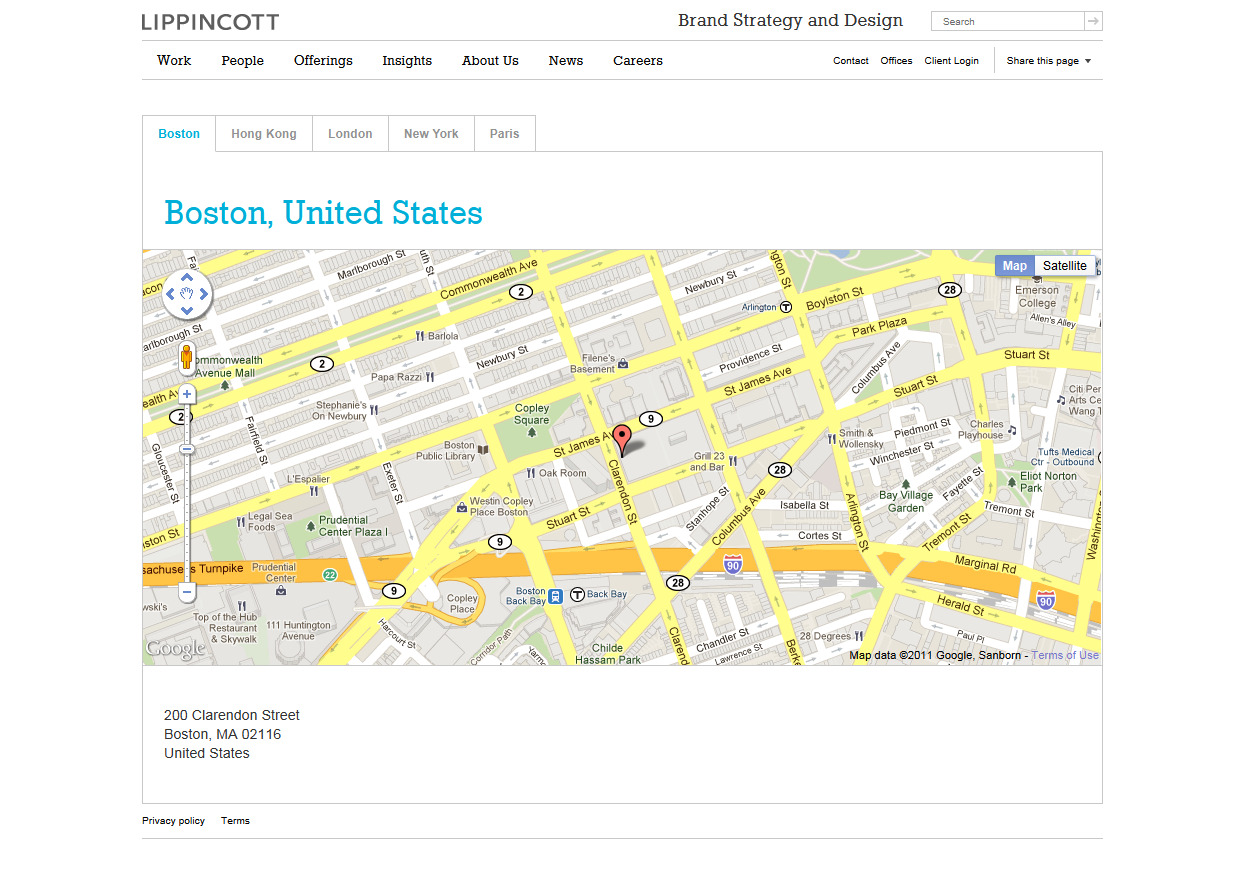Open the Insights menu item
This screenshot has height=879, width=1245.
(x=407, y=61)
